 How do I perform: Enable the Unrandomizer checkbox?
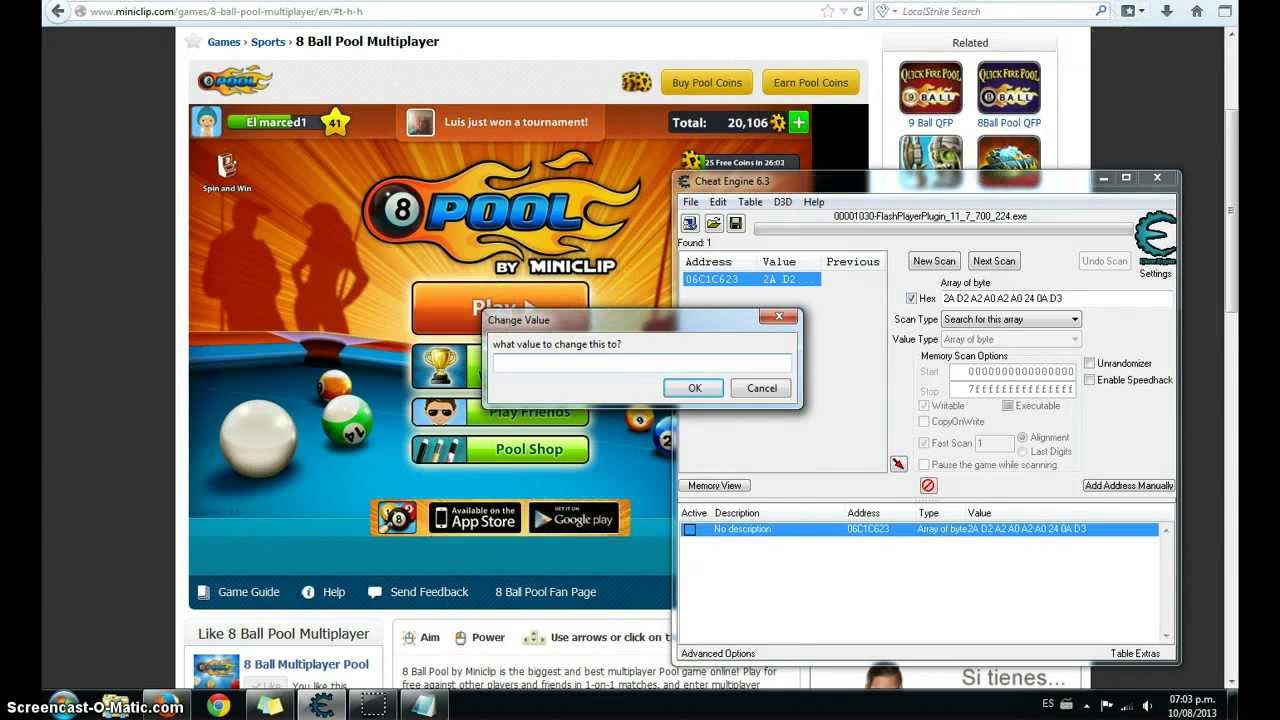tap(1089, 363)
